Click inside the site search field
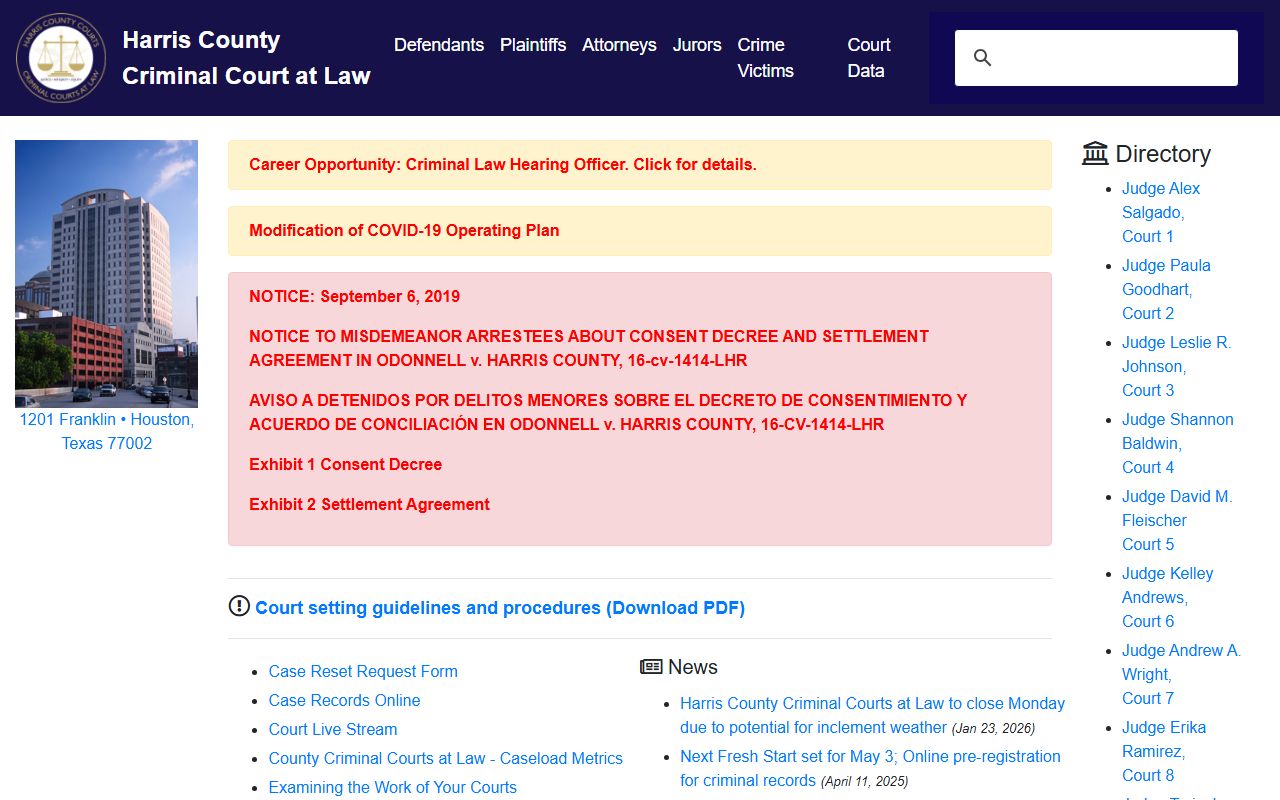The image size is (1280, 800). (1096, 58)
